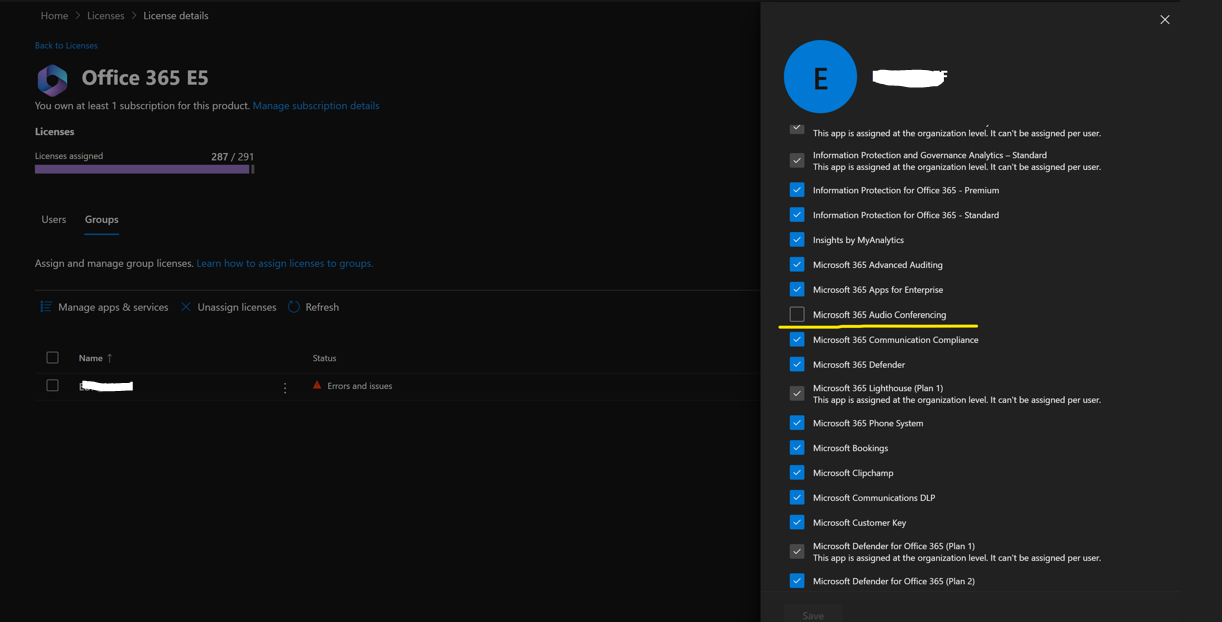The height and width of the screenshot is (622, 1222).
Task: Click the Manage apps & services list icon
Action: click(45, 307)
